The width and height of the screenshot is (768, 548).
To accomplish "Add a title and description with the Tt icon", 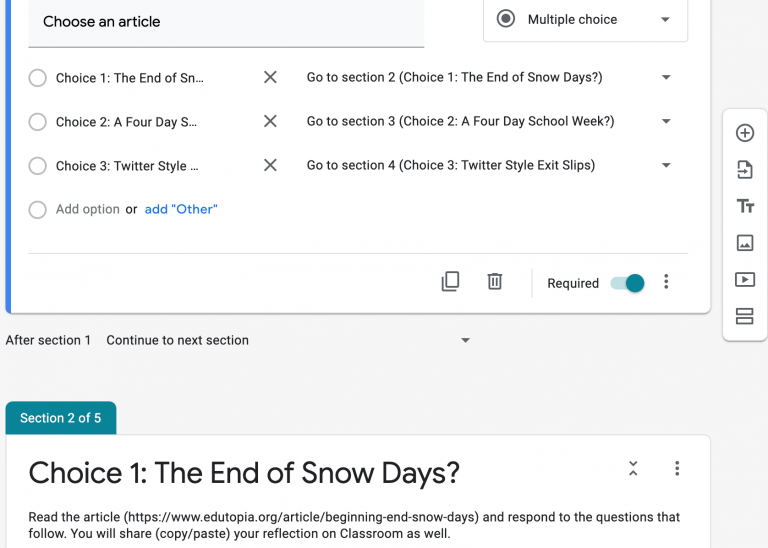I will pos(745,206).
